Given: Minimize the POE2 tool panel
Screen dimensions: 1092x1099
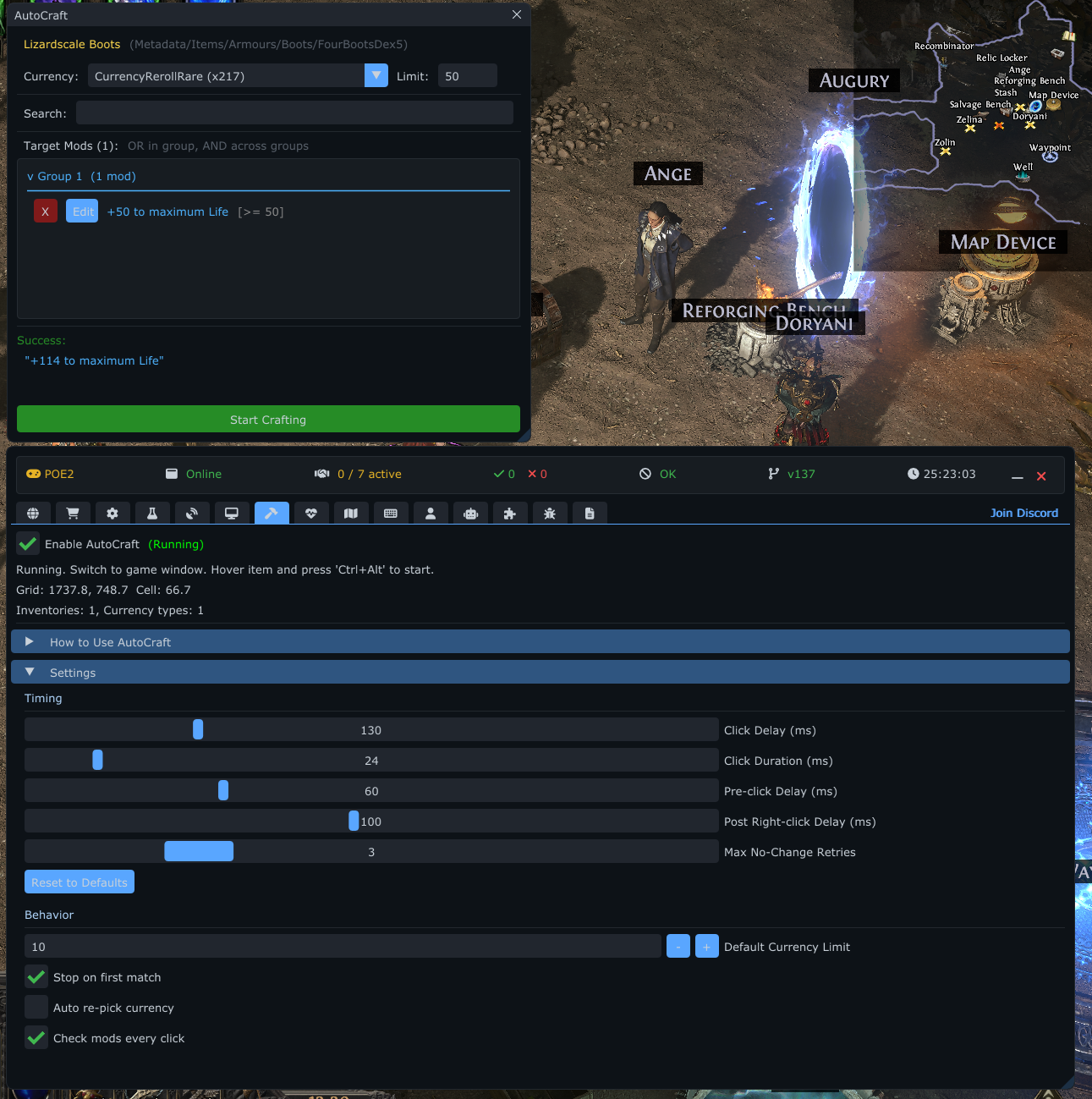Looking at the screenshot, I should tap(1018, 476).
